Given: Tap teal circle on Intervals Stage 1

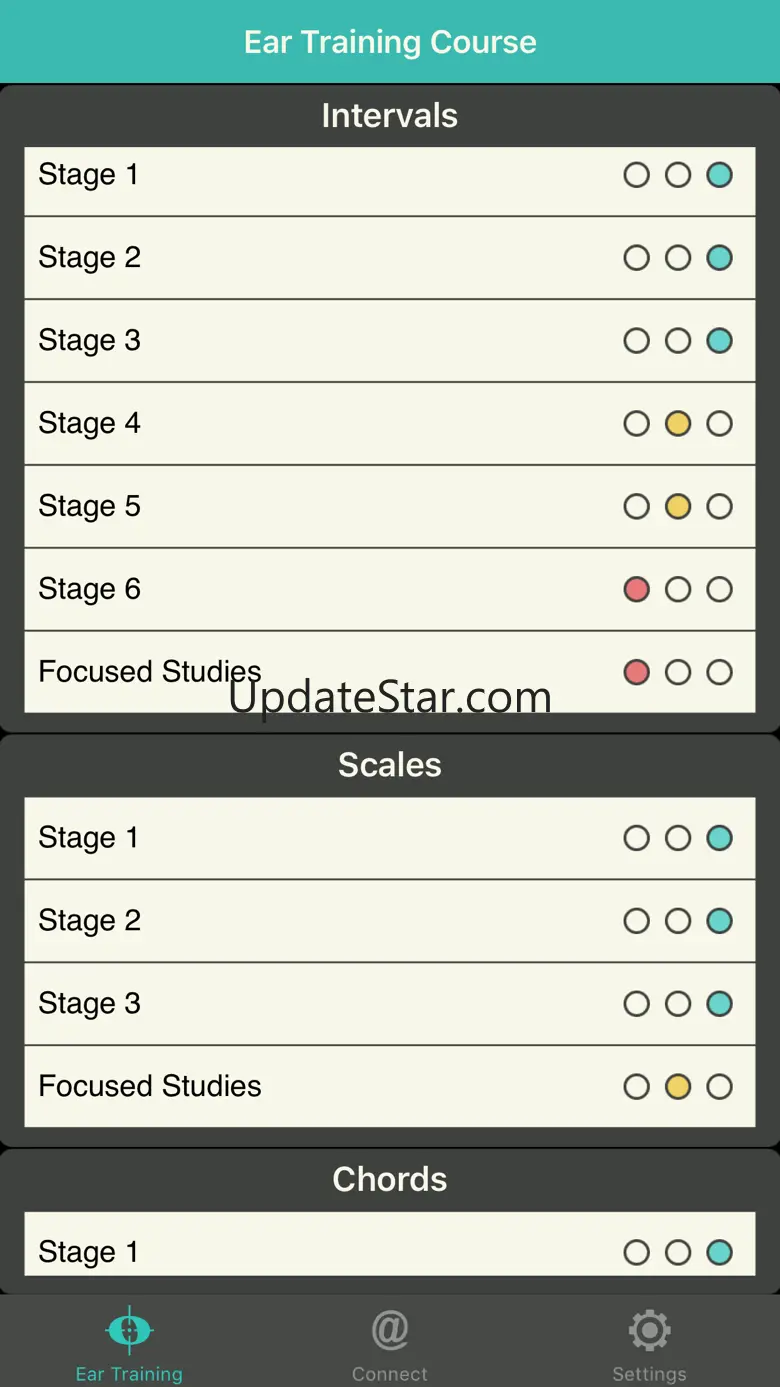Looking at the screenshot, I should pos(719,175).
